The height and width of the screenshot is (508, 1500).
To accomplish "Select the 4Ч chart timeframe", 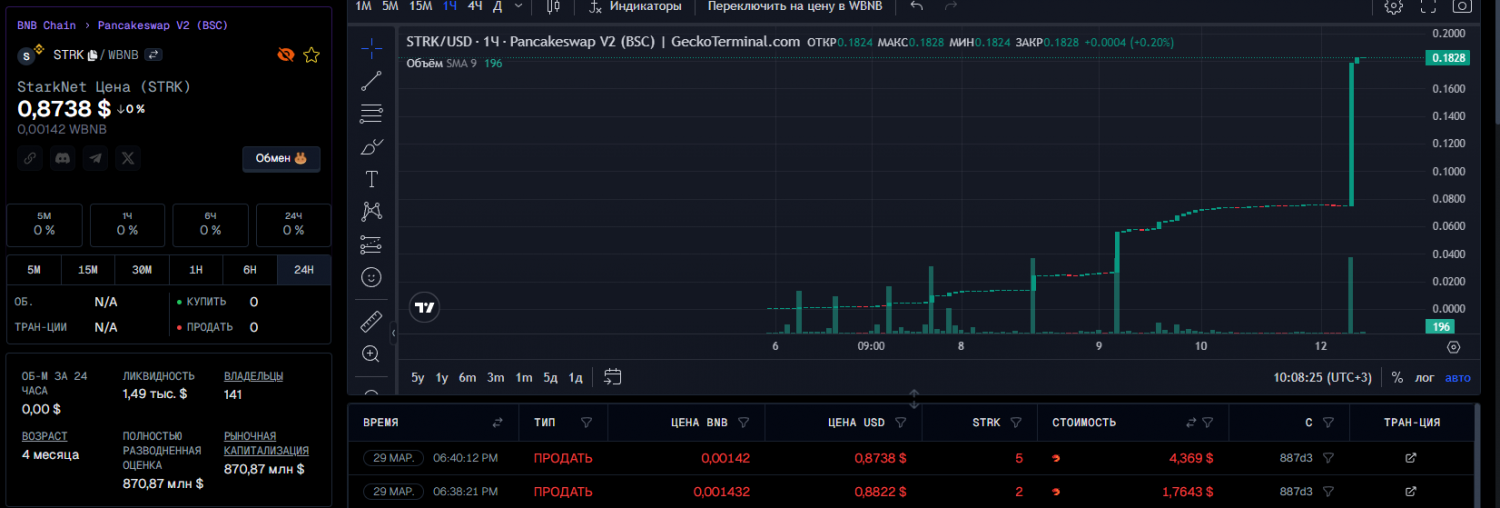I will tap(475, 6).
